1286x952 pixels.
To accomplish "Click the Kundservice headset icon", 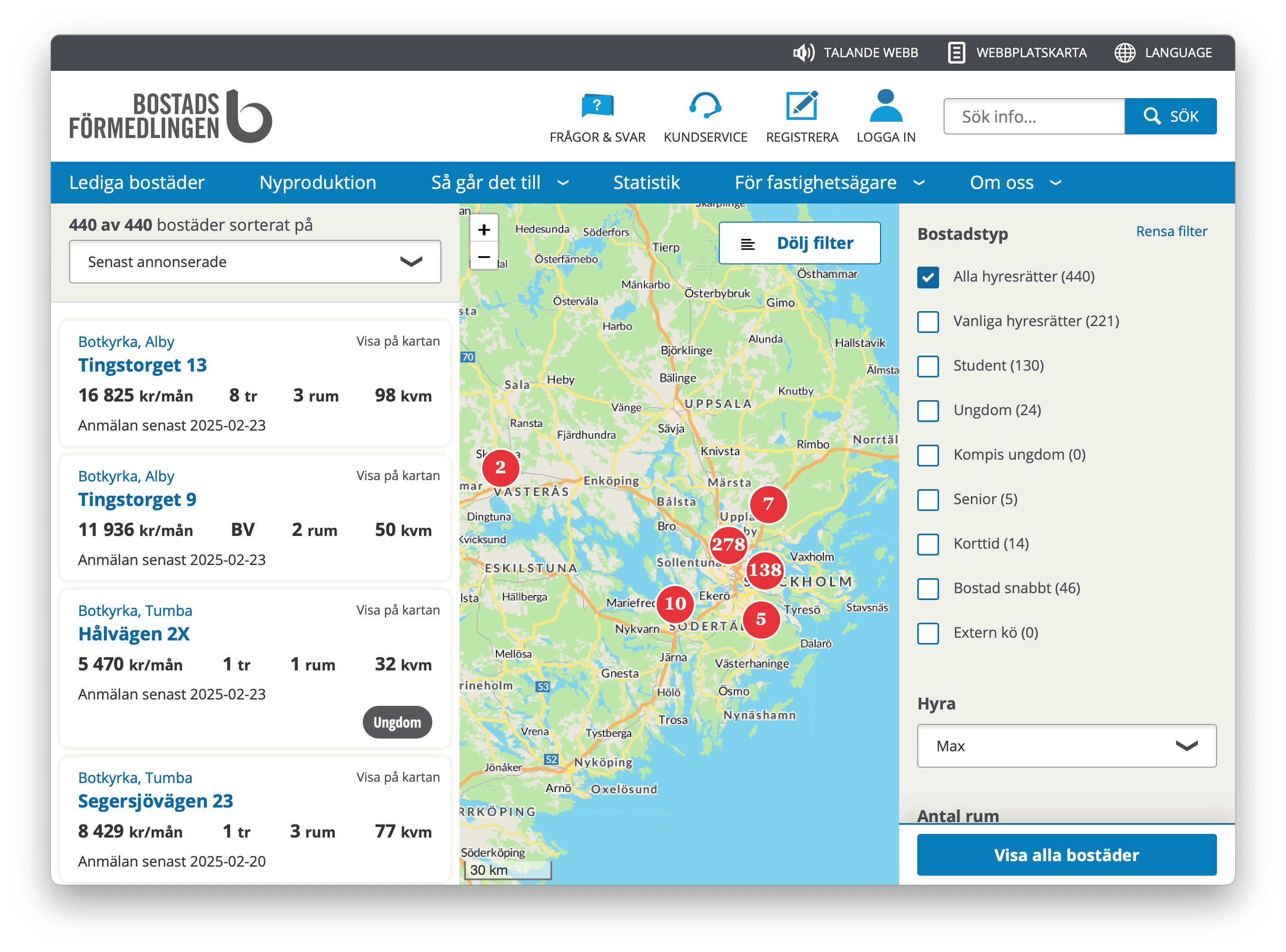I will point(705,106).
